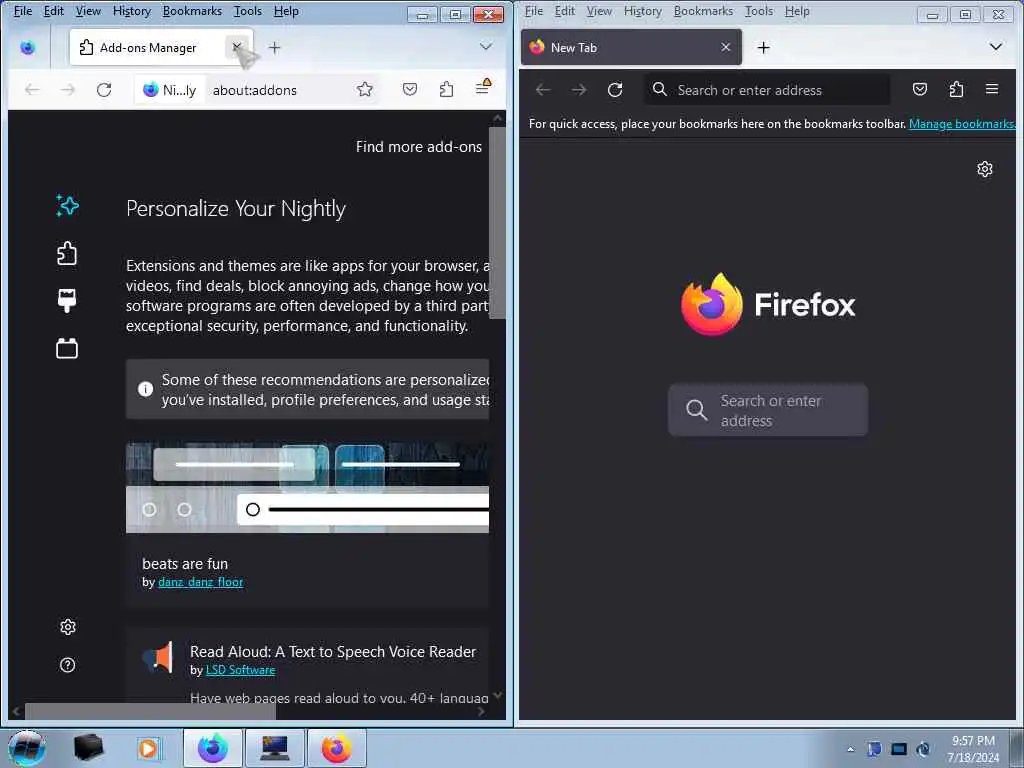
Task: Click Nightly Firefox View icon in tab bar
Action: 27,48
